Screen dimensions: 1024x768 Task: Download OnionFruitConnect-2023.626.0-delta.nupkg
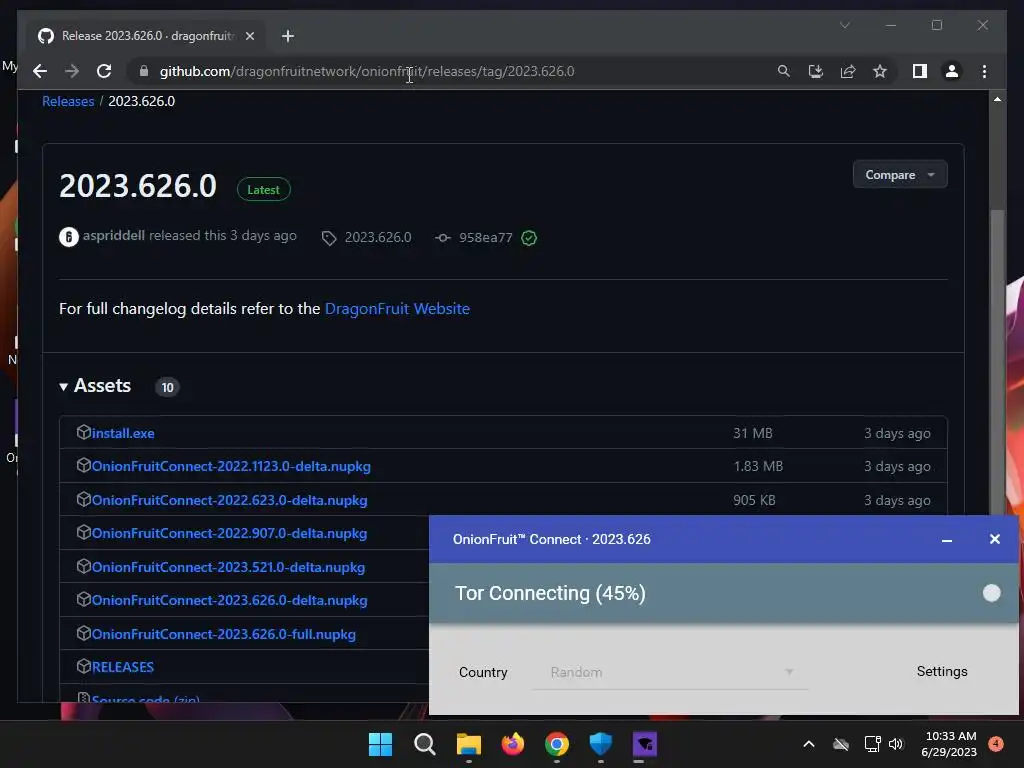pyautogui.click(x=229, y=600)
